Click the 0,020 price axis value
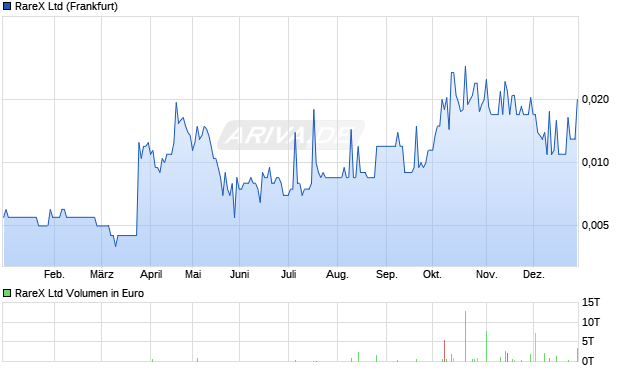Screen dimensions: 620x371 pyautogui.click(x=595, y=100)
